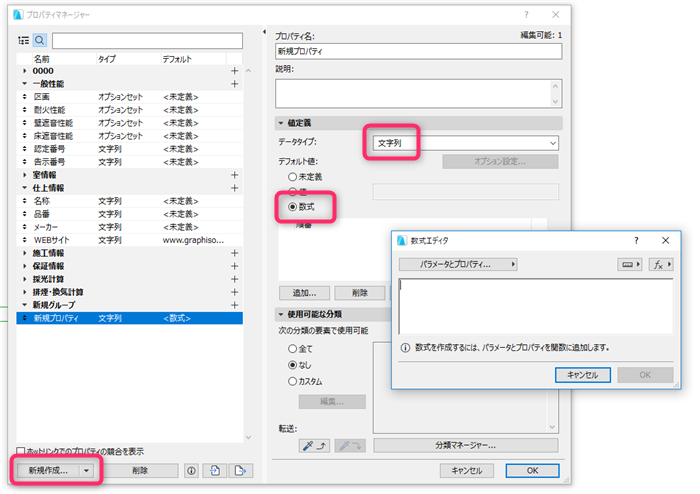Open the パラメータとプロパティ menu button
Viewport: 700px width, 494px height.
click(458, 265)
